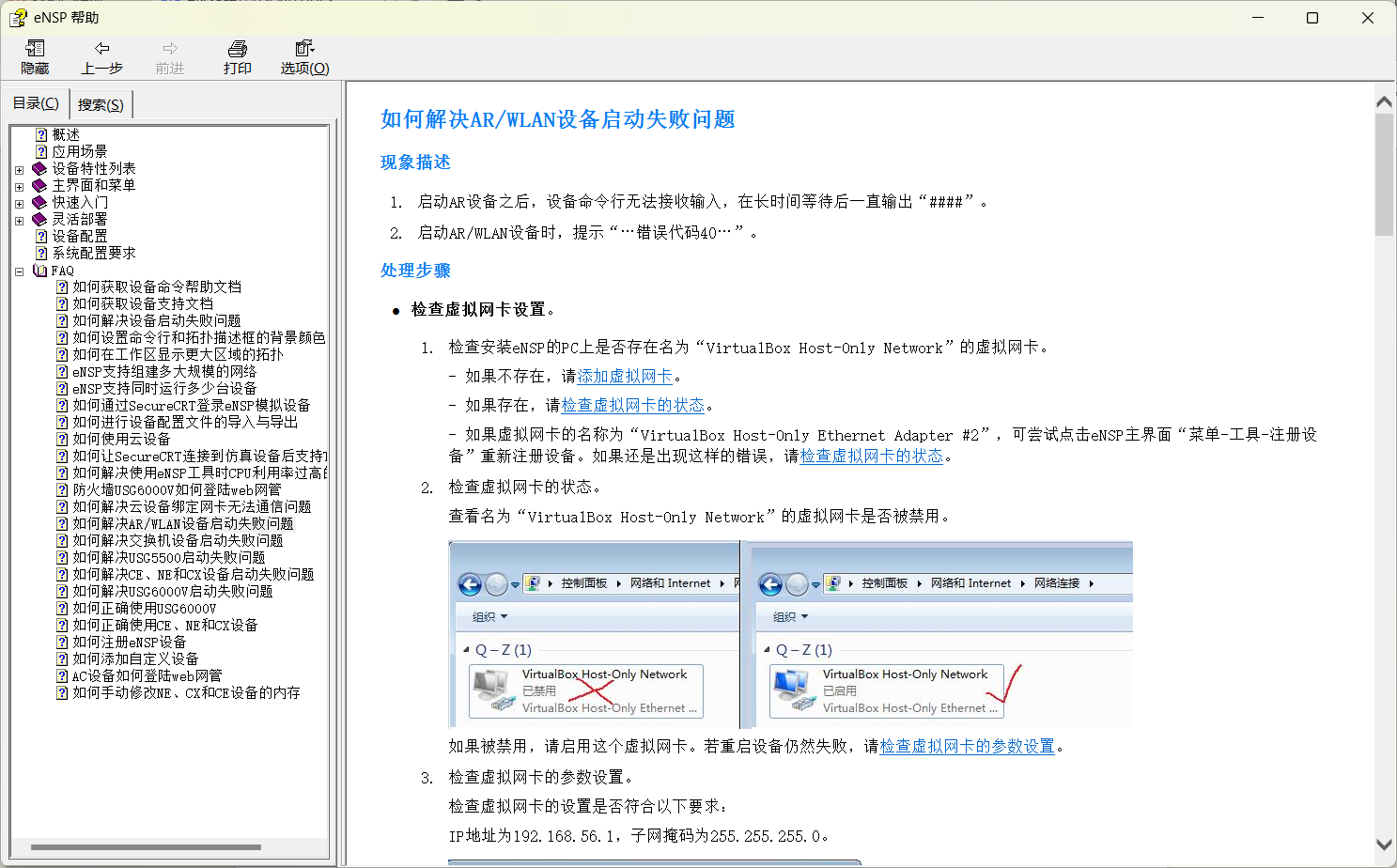Click the 灵活部署 book icon
This screenshot has height=868, width=1397.
click(39, 219)
